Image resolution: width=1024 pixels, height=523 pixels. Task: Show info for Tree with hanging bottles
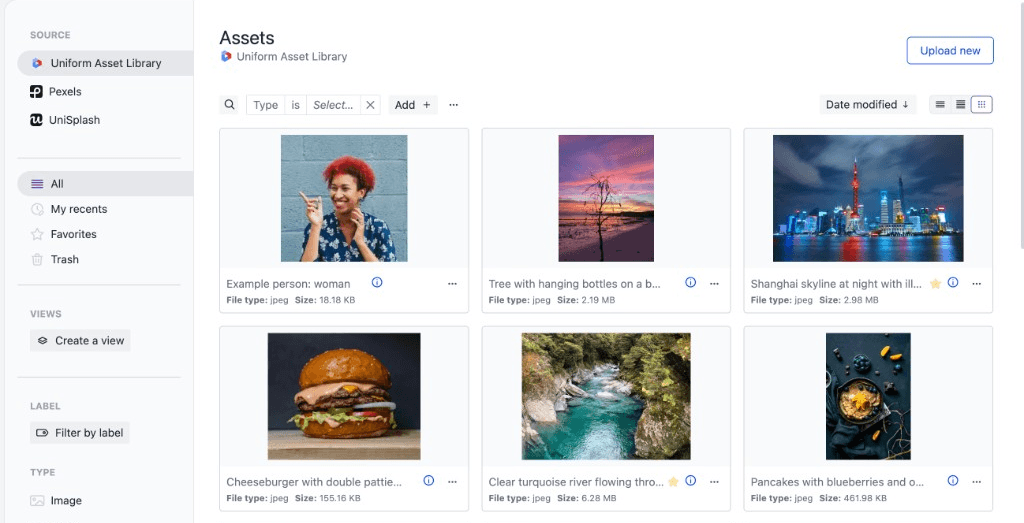click(x=690, y=283)
